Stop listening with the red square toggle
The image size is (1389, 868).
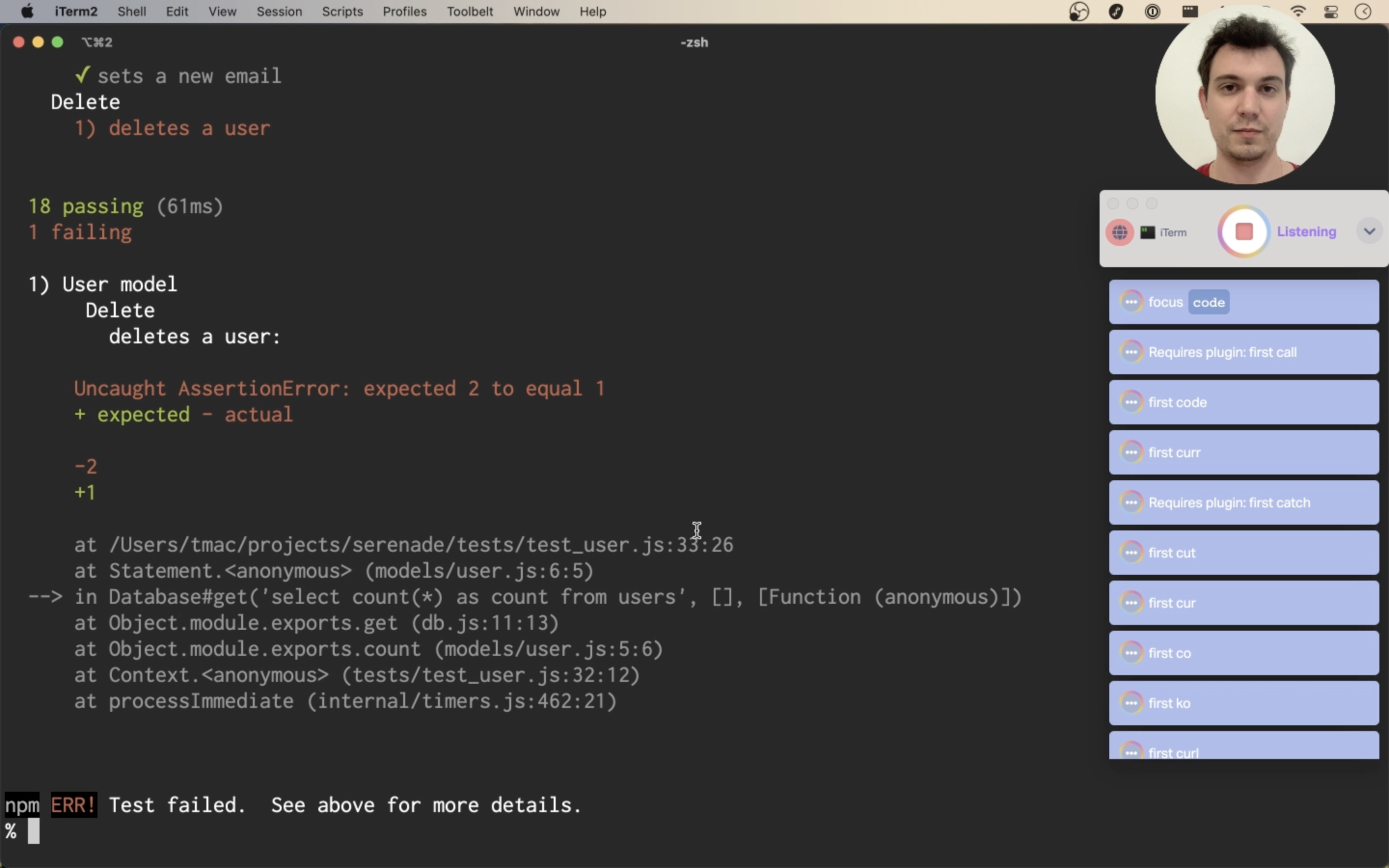1244,232
